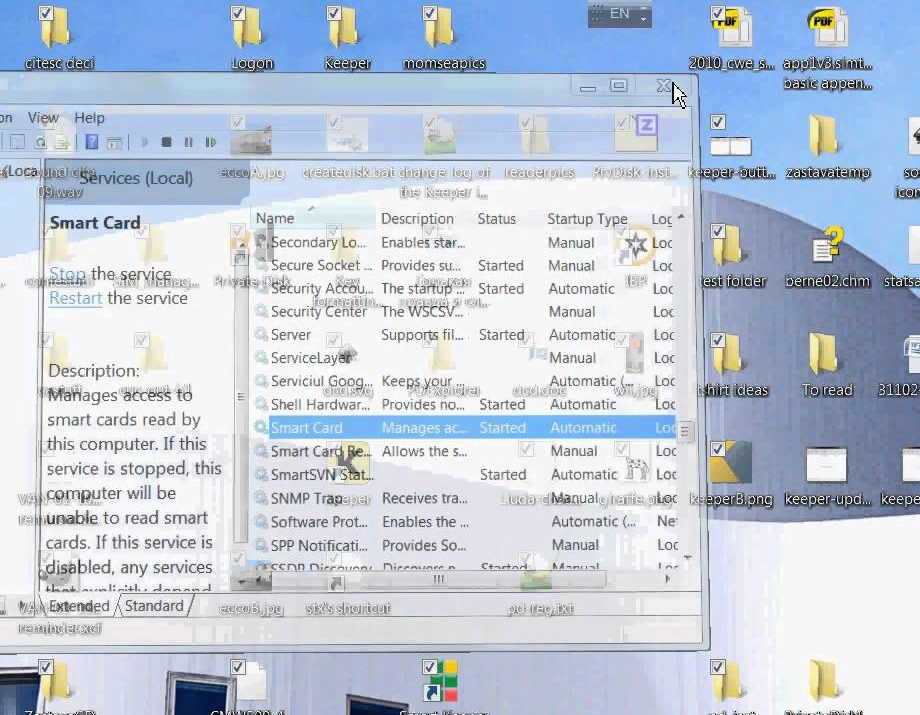Open the berne02.chm help file icon
Screen dimensions: 920x715
tap(827, 247)
